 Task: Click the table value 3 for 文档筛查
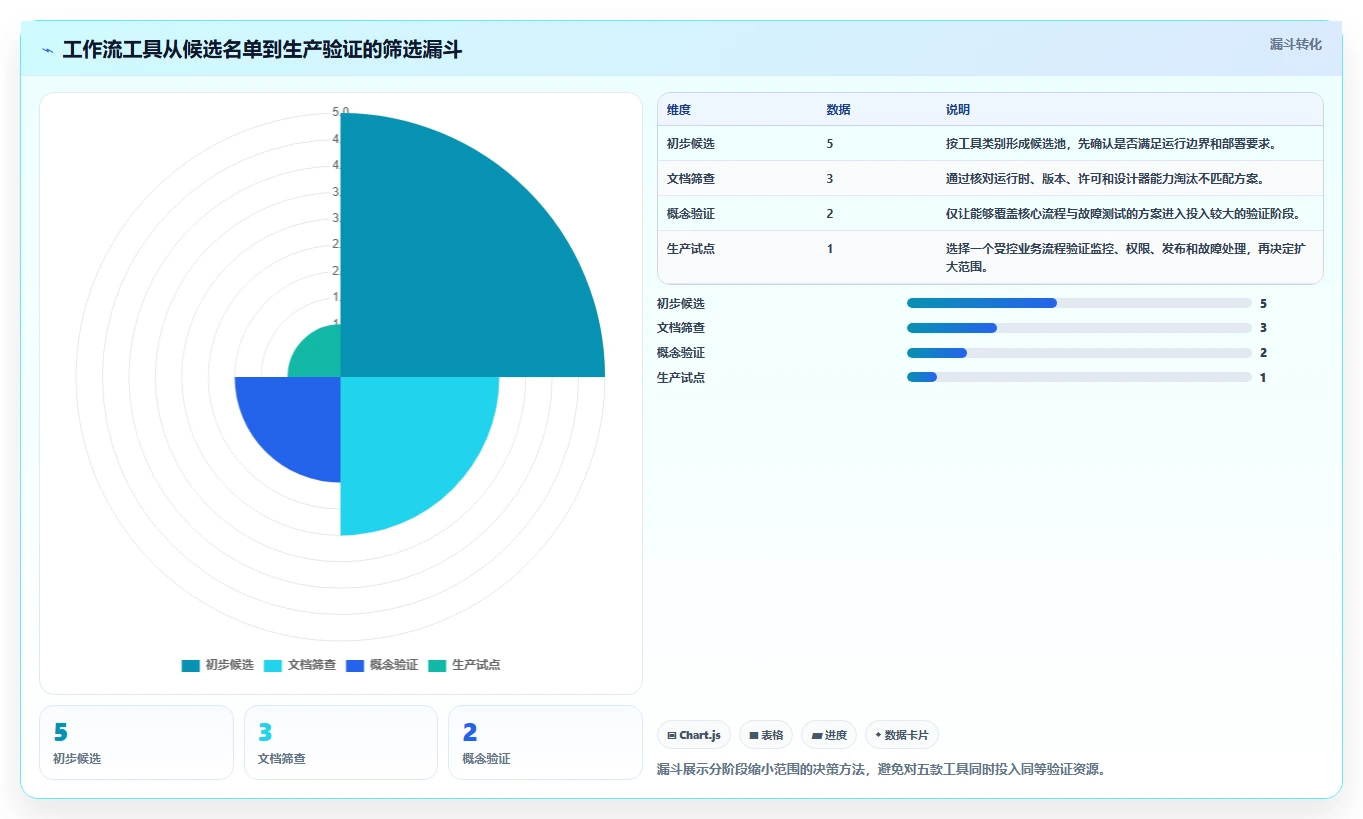[830, 179]
